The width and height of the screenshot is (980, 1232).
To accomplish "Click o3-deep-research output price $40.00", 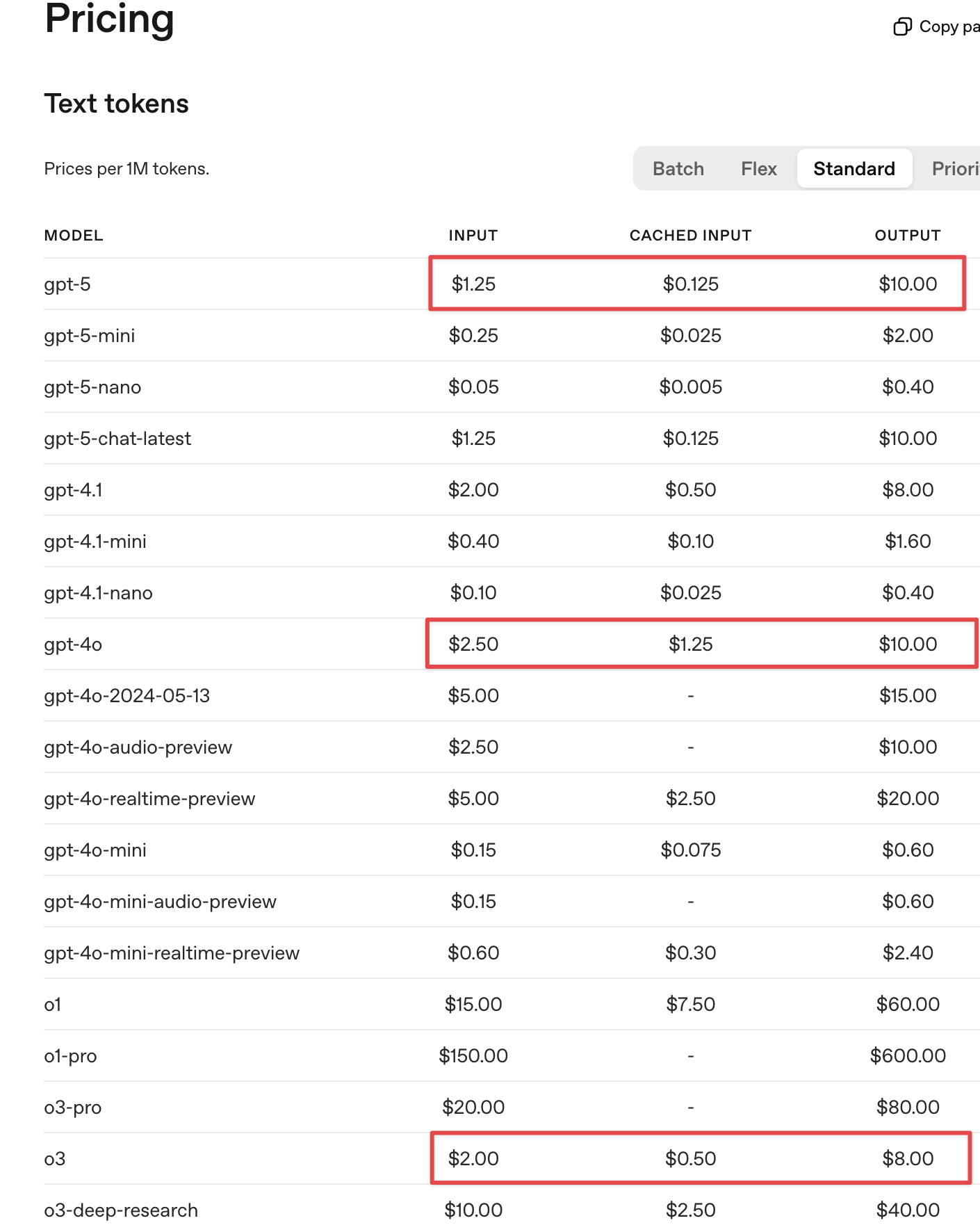I will tap(908, 1210).
